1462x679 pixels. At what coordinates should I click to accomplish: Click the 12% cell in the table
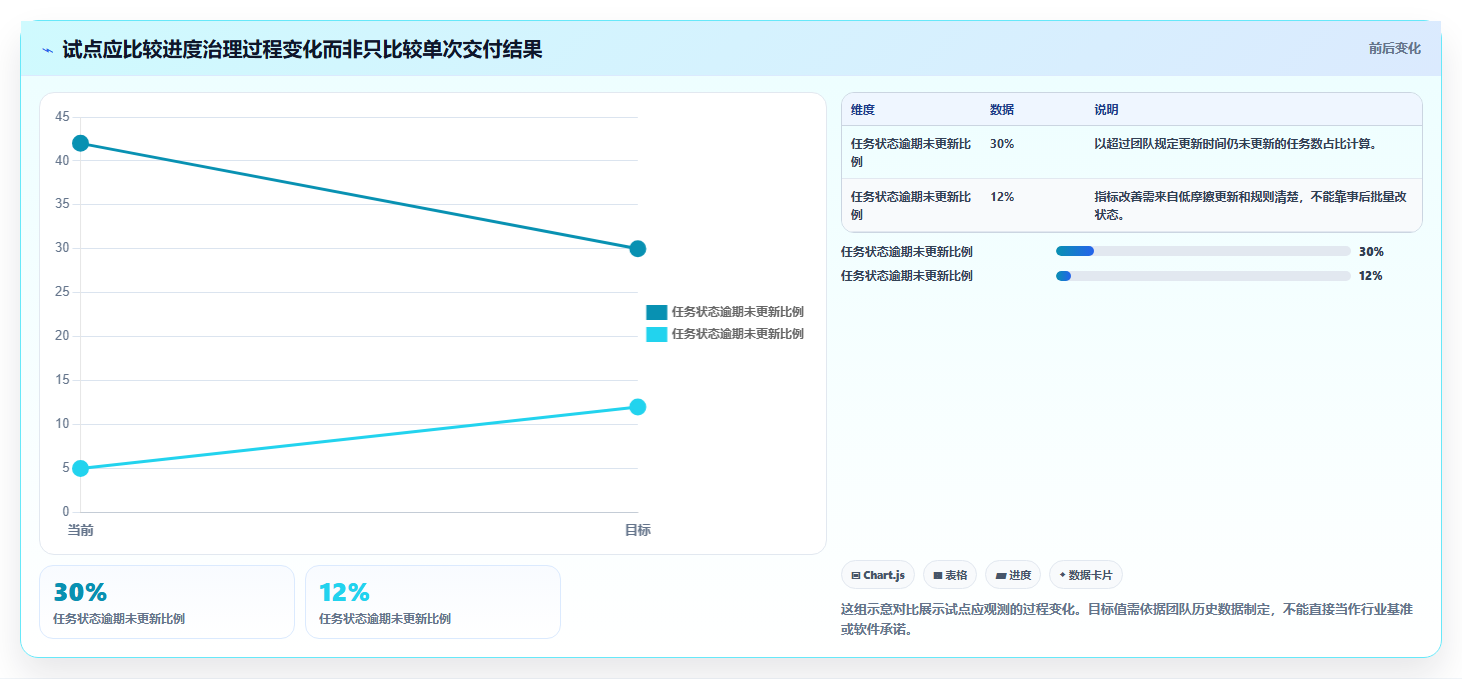click(x=1002, y=197)
